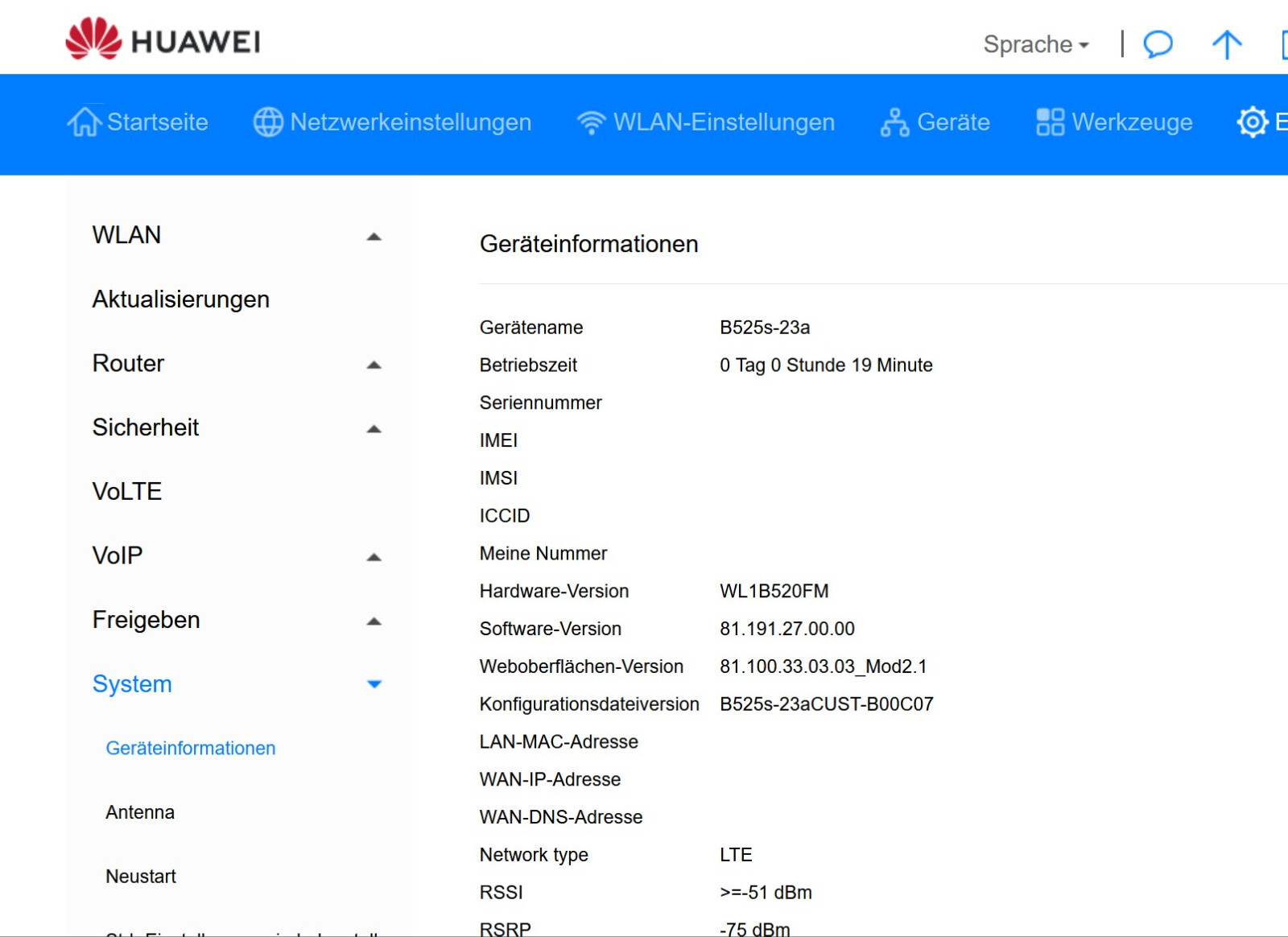Open VoLTE in the sidebar
Viewport: 1288px width, 937px height.
[x=127, y=492]
